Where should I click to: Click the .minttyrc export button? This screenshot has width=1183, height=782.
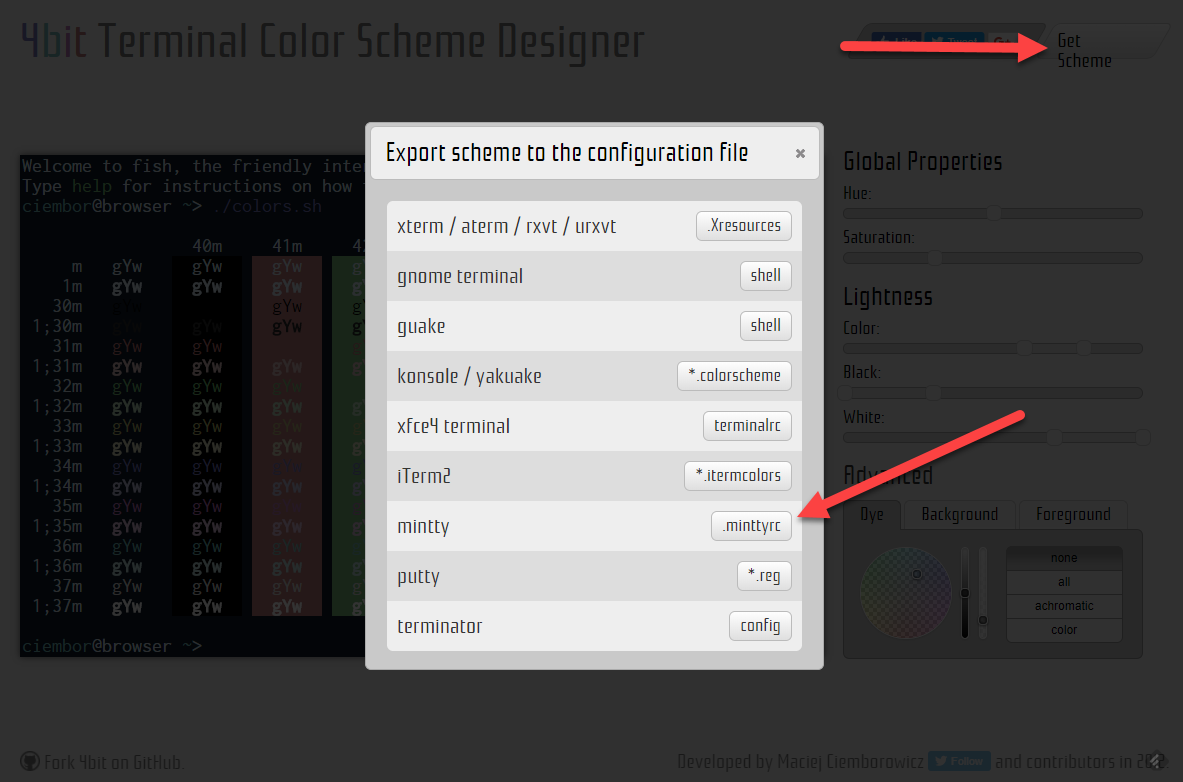point(751,526)
